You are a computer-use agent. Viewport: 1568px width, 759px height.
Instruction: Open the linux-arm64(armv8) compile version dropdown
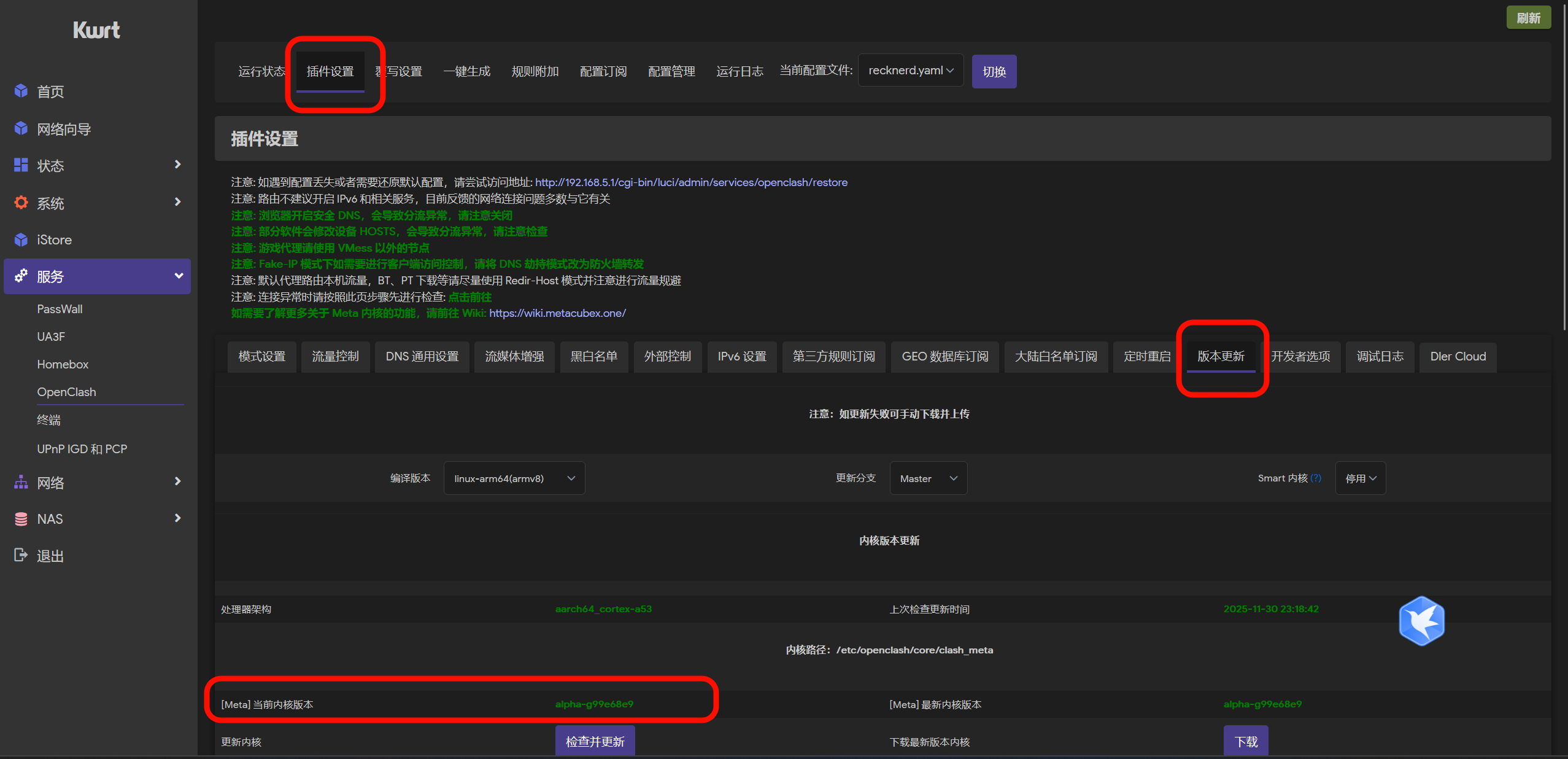point(514,478)
